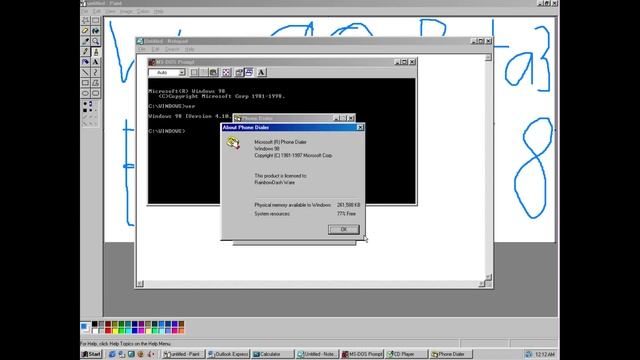Open Notepad's Edit menu
The width and height of the screenshot is (640, 360).
[x=155, y=49]
